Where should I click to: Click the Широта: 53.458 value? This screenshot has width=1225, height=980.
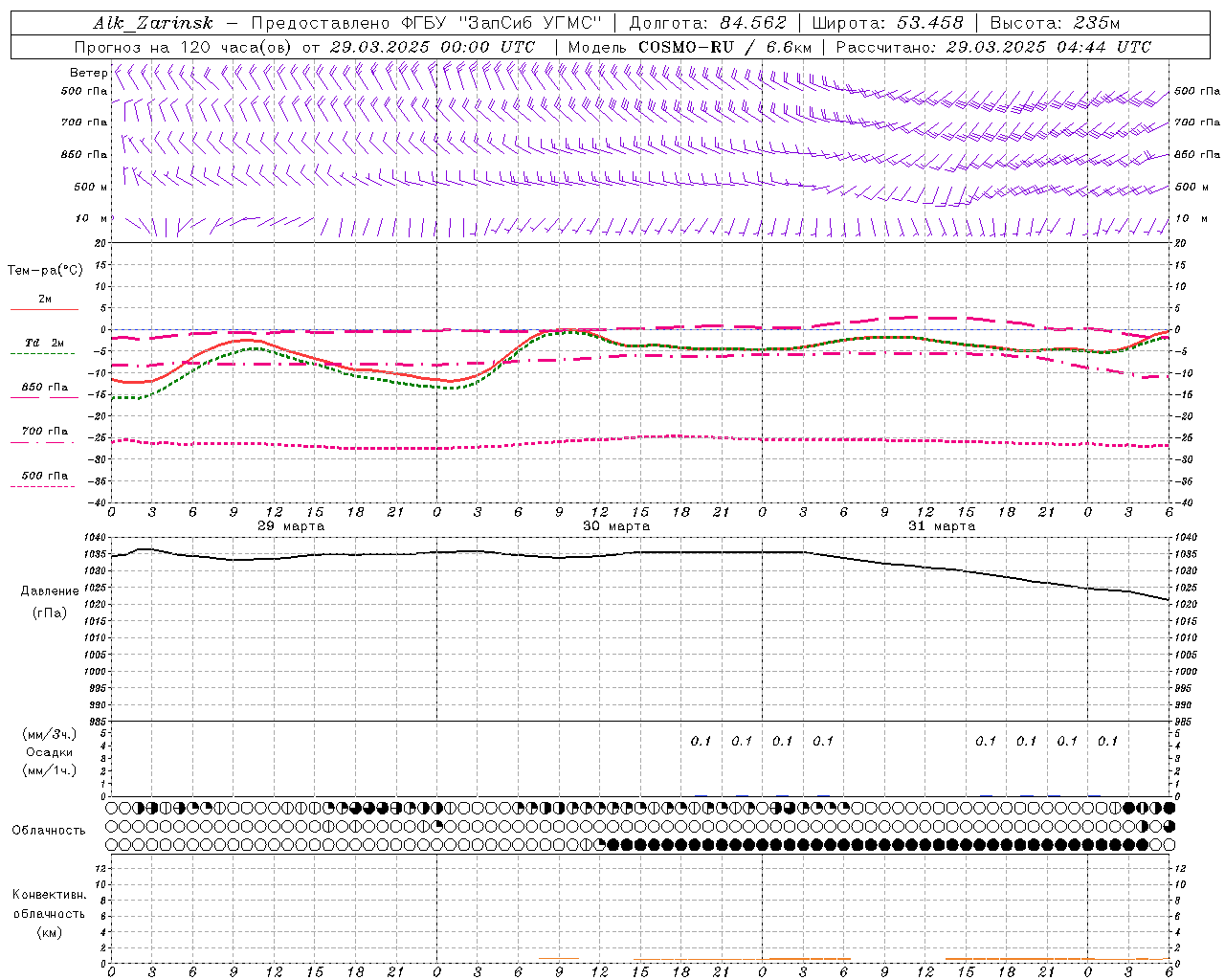coord(887,23)
